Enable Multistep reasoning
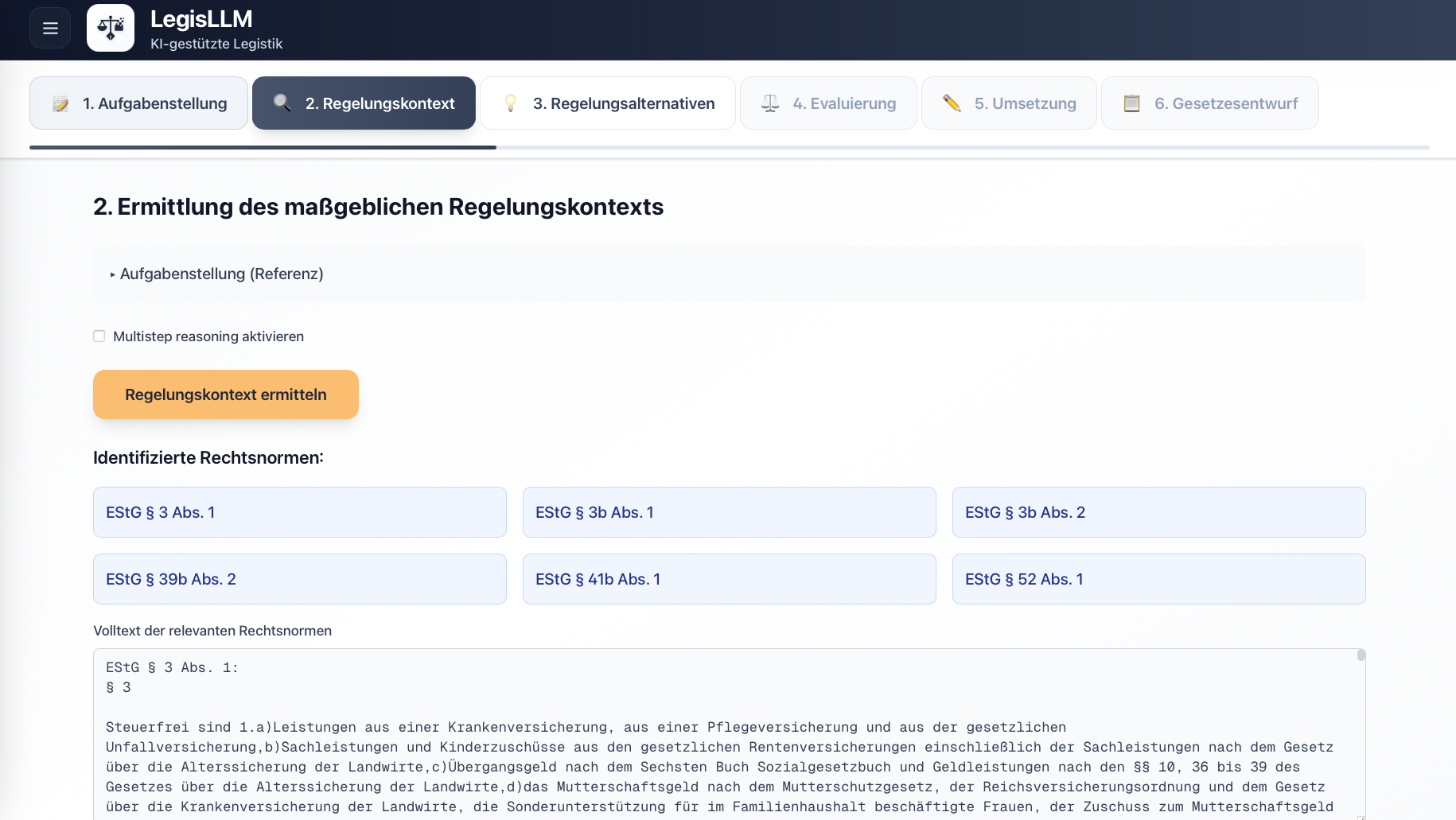This screenshot has width=1456, height=820. [x=99, y=336]
